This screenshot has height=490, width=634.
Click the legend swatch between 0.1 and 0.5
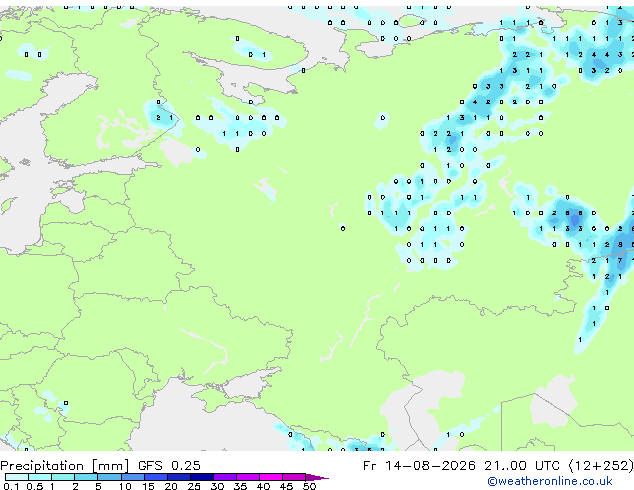coord(17,477)
